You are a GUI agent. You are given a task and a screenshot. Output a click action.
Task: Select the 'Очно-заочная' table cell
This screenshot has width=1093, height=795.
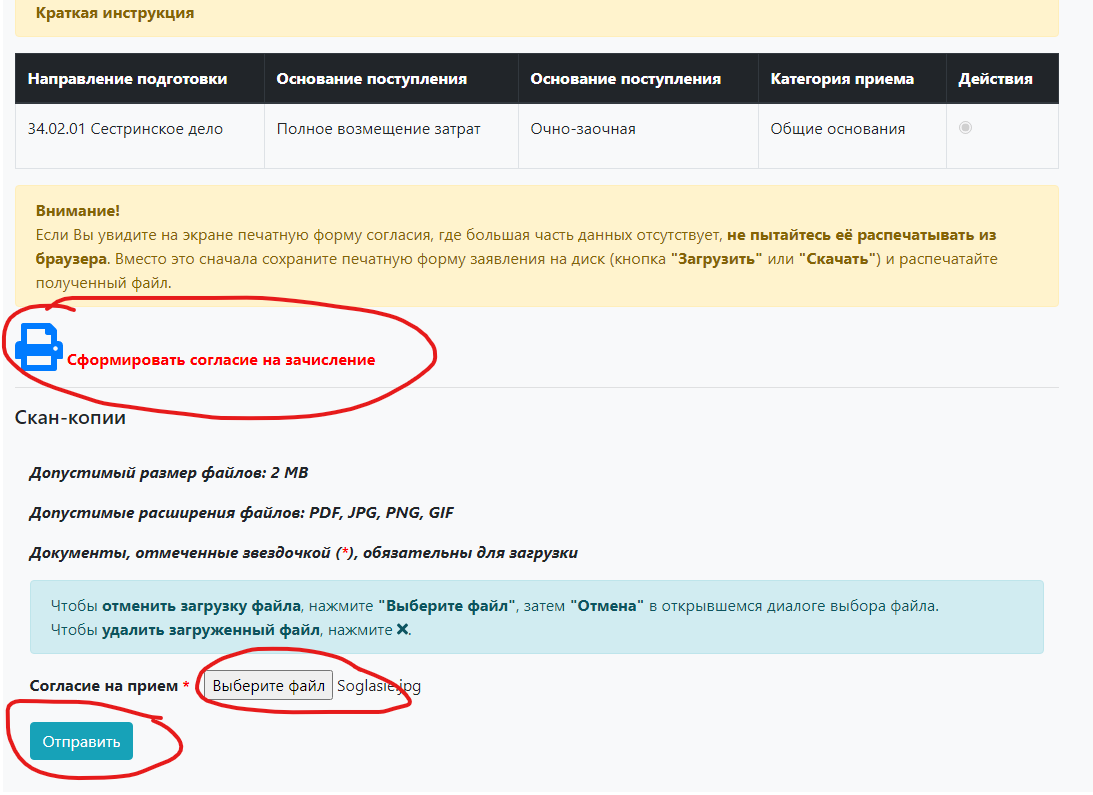[583, 129]
